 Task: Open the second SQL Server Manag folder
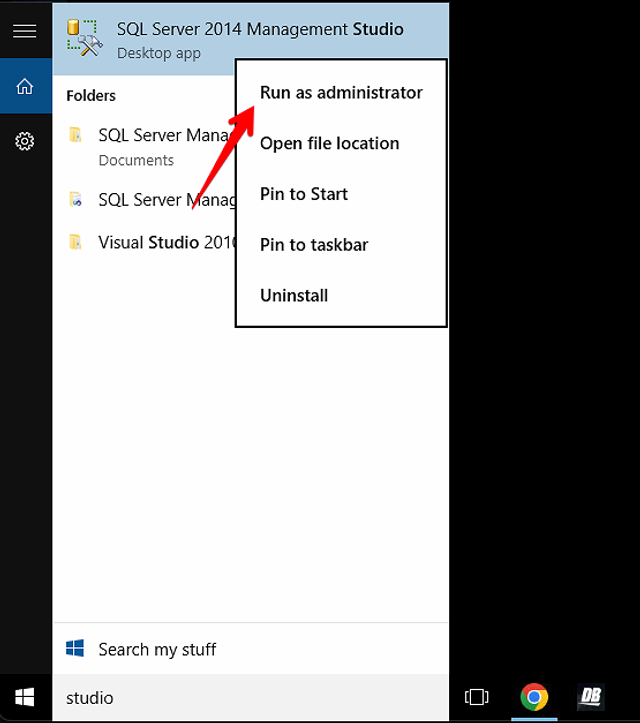[144, 200]
